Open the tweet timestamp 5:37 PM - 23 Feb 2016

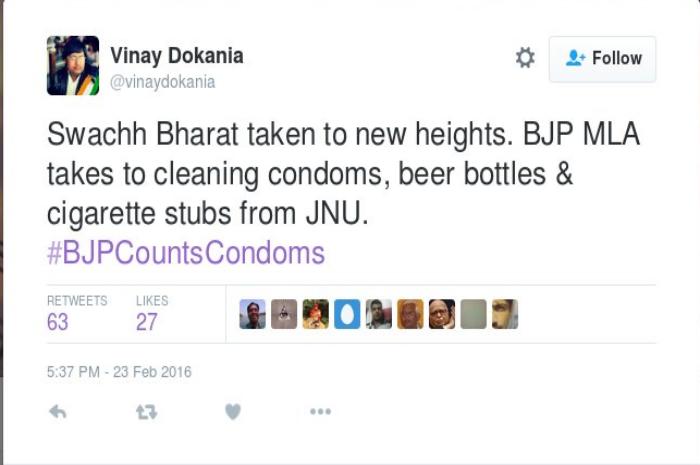(x=119, y=372)
